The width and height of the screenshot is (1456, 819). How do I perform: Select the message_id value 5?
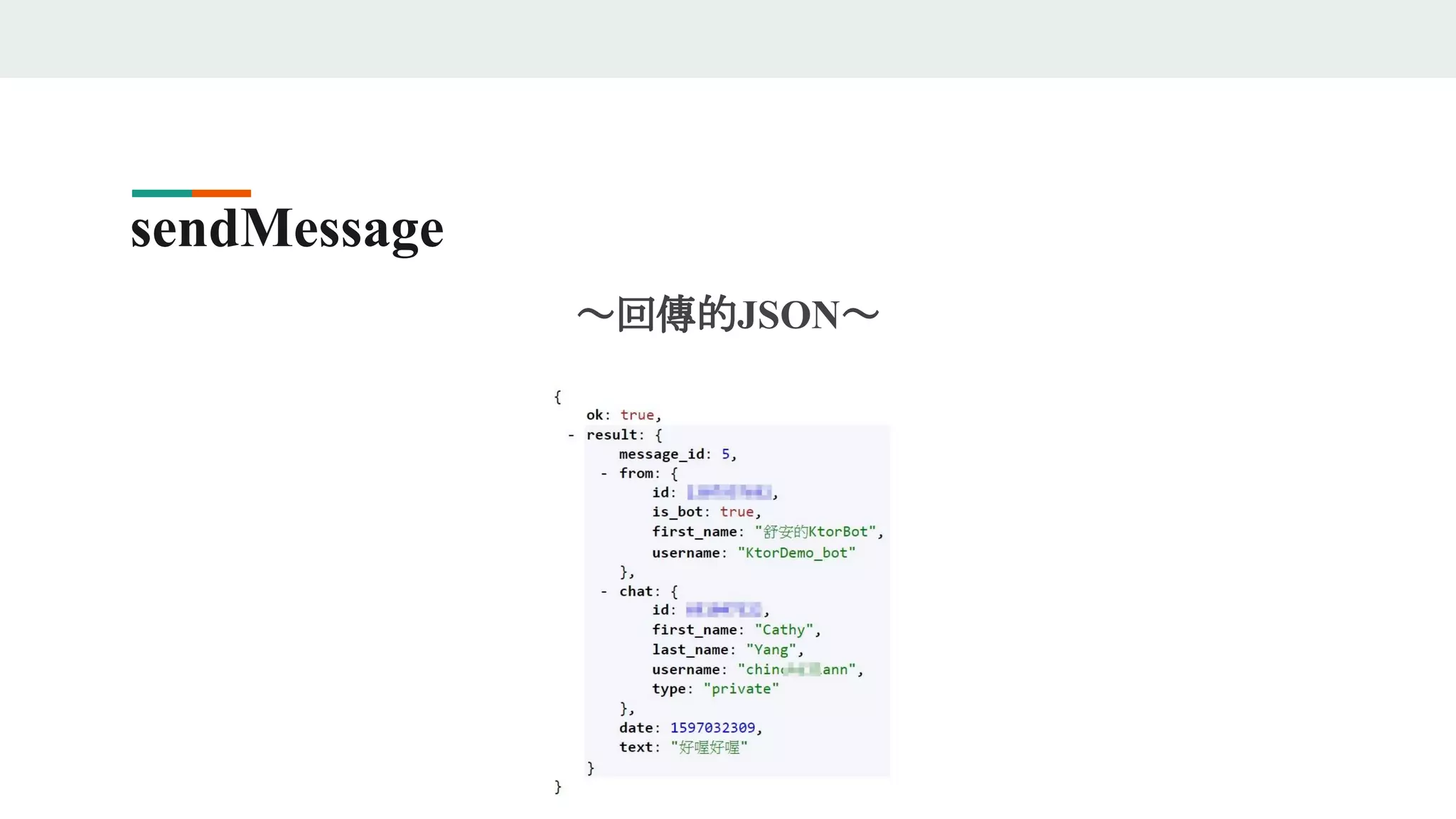[x=726, y=454]
